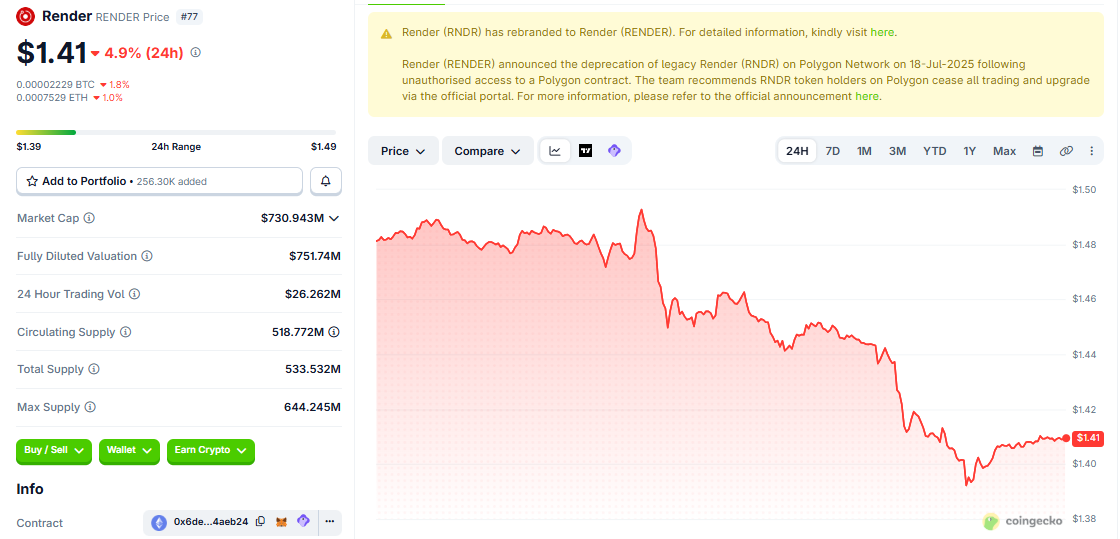Select the 3M chart range
Viewport: 1120px width, 539px height.
click(898, 151)
